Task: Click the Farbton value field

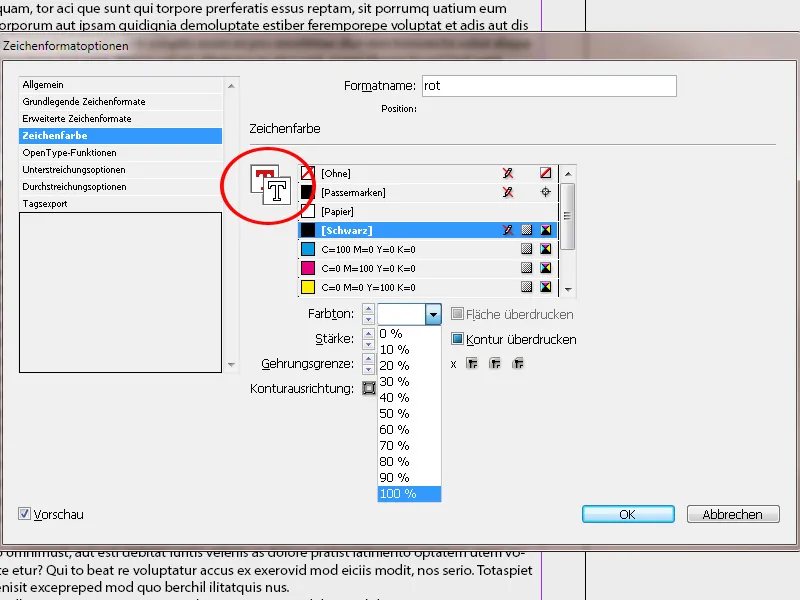Action: pyautogui.click(x=402, y=314)
